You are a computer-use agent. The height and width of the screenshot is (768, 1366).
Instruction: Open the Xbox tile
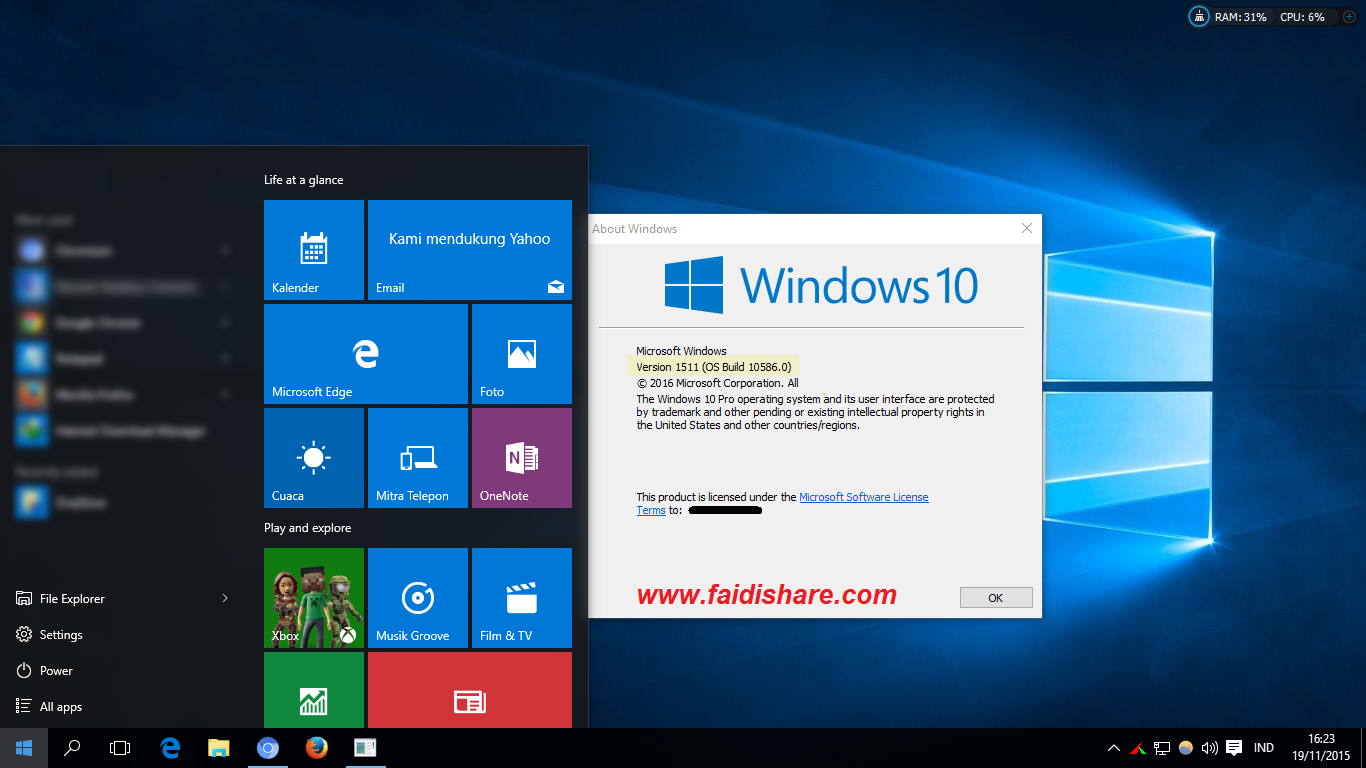(313, 597)
